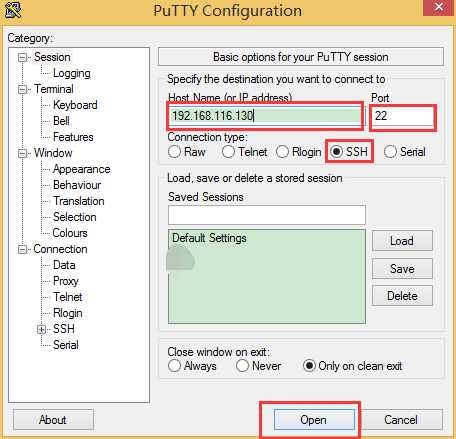Screen dimensions: 456x439
Task: Collapse the Terminal tree node
Action: pos(22,89)
